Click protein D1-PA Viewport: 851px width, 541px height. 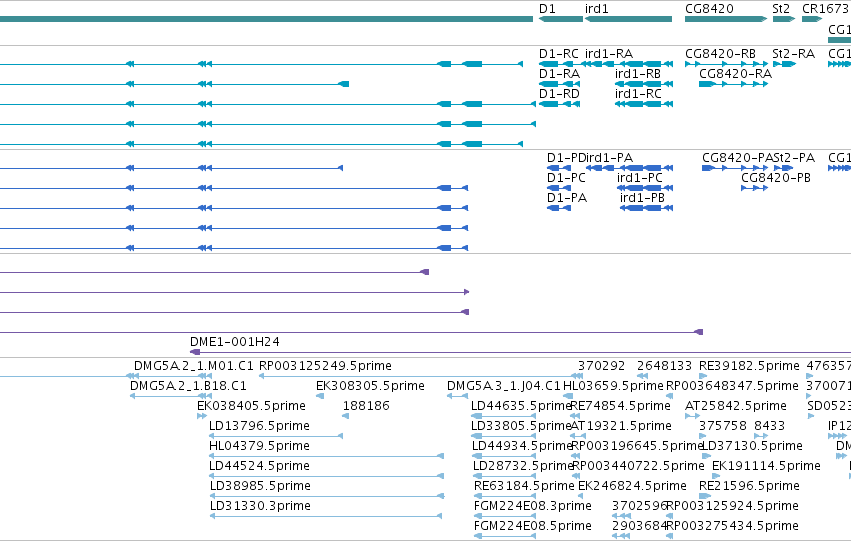[558, 208]
